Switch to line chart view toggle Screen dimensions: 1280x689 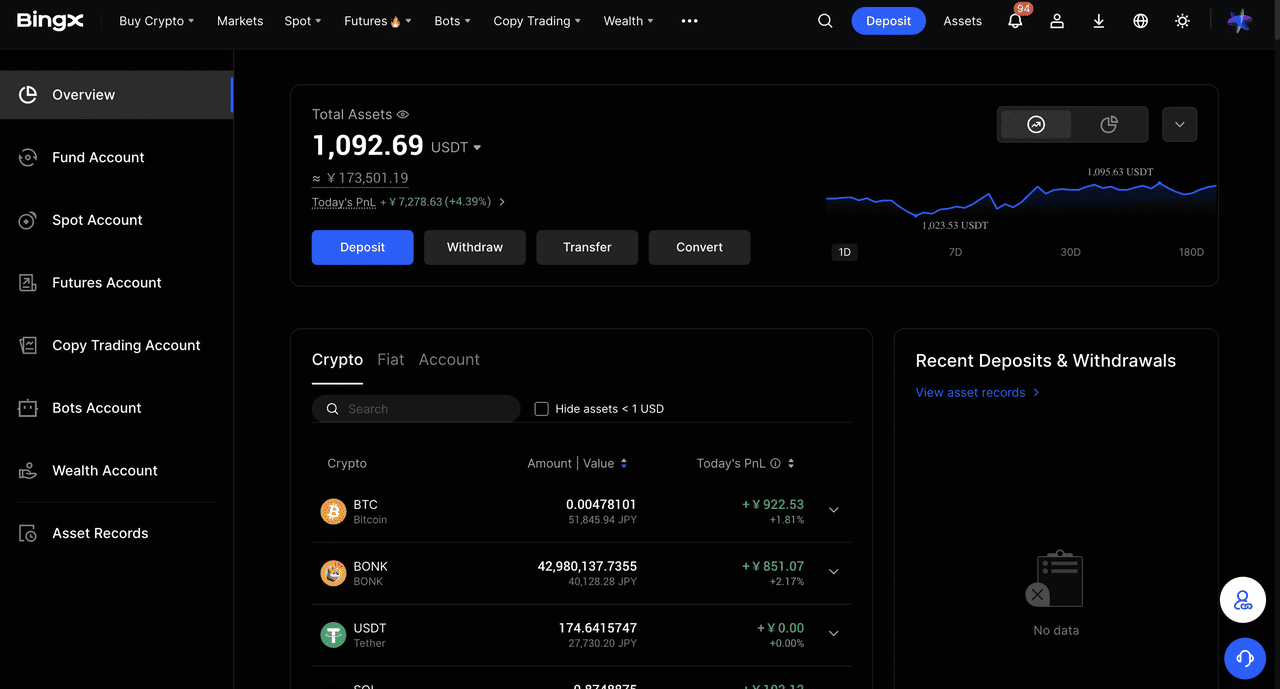[1036, 125]
